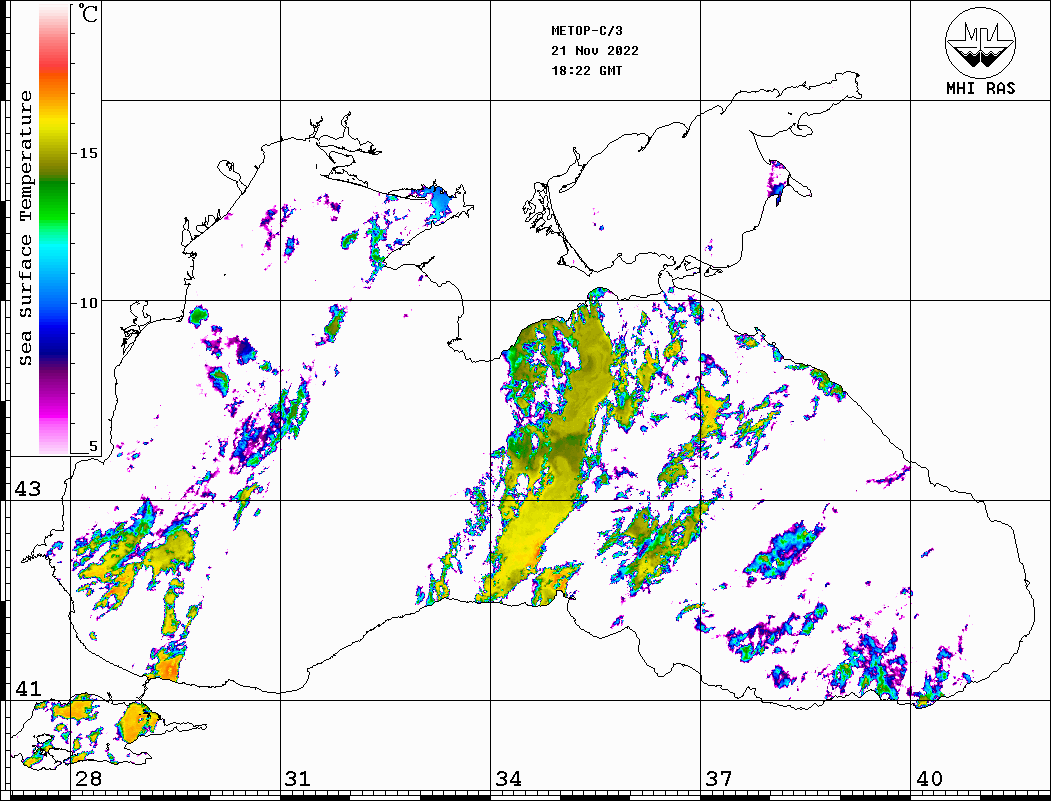Click the latitude label 41

click(27, 688)
